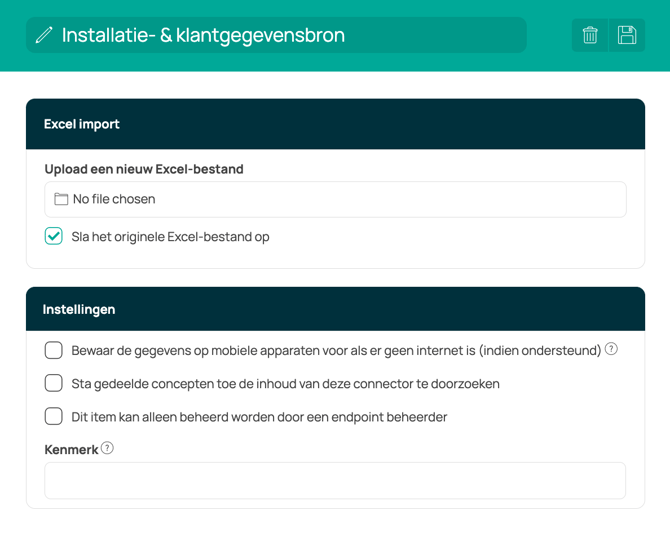Edit the title 'Installatie- & klantgegevensbron'
This screenshot has width=670, height=533.
pyautogui.click(x=203, y=35)
